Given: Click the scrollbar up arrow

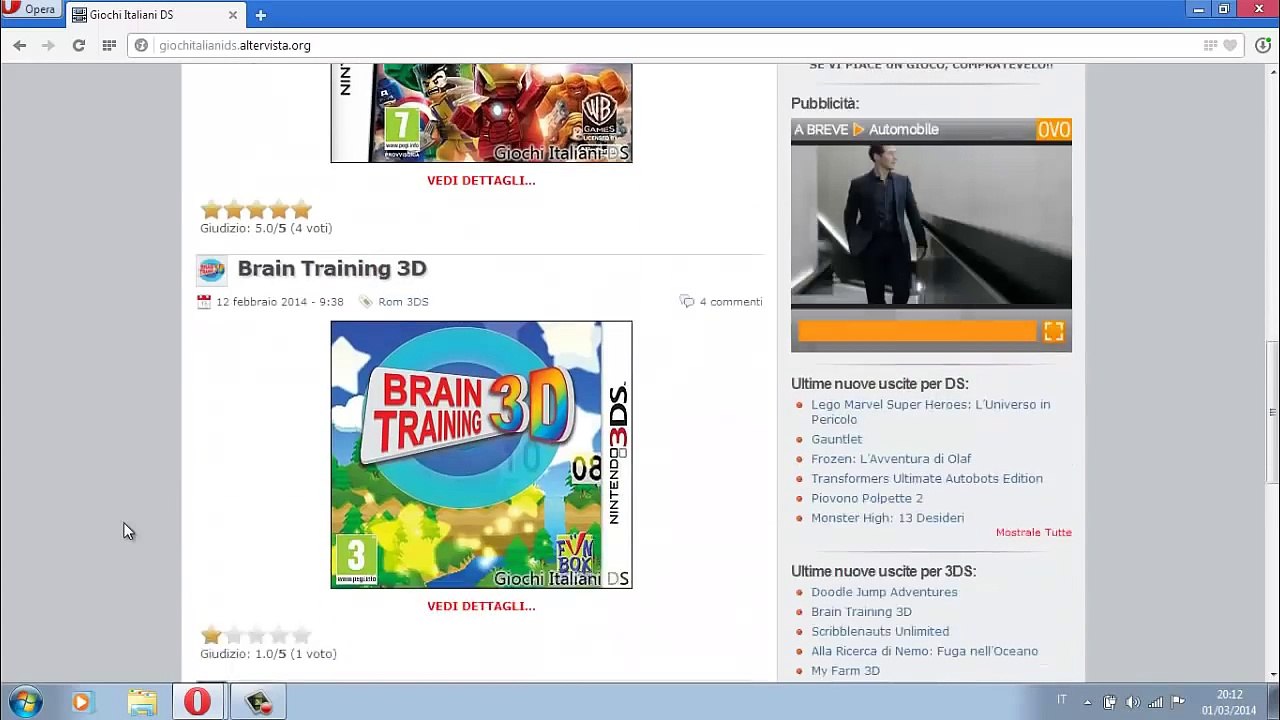Looking at the screenshot, I should pos(1272,71).
